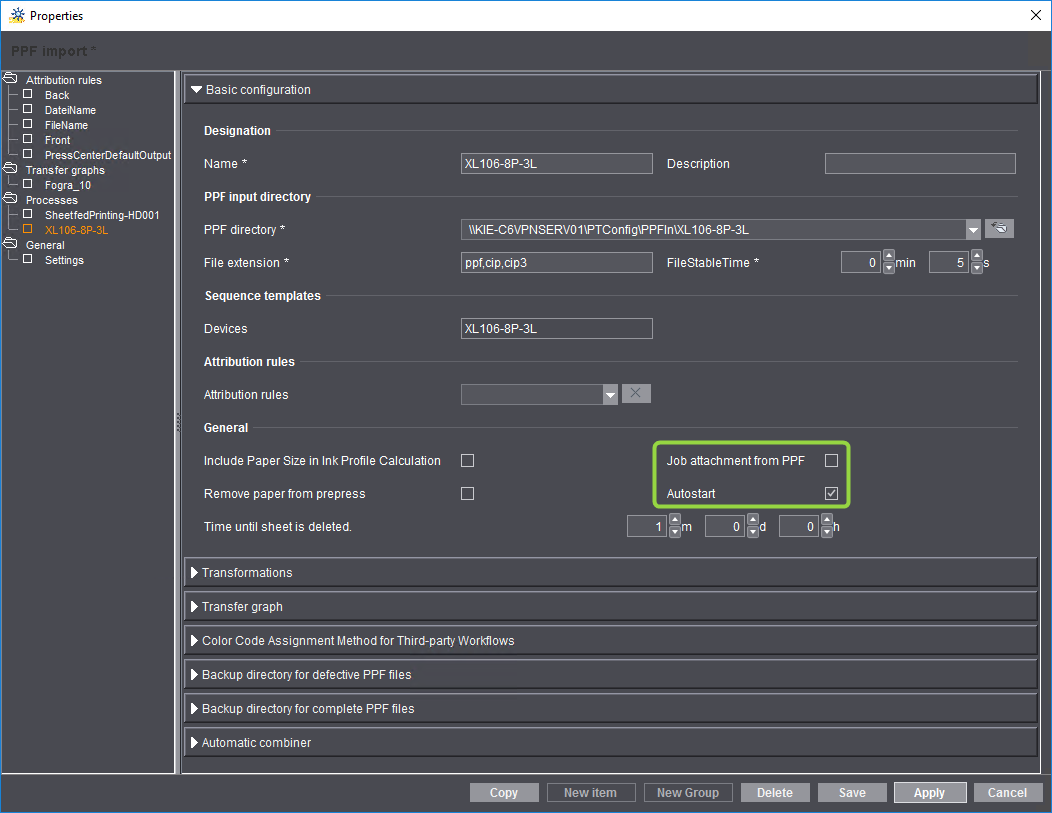Open the browse icon beside PPF directory field
This screenshot has height=813, width=1052.
998,228
